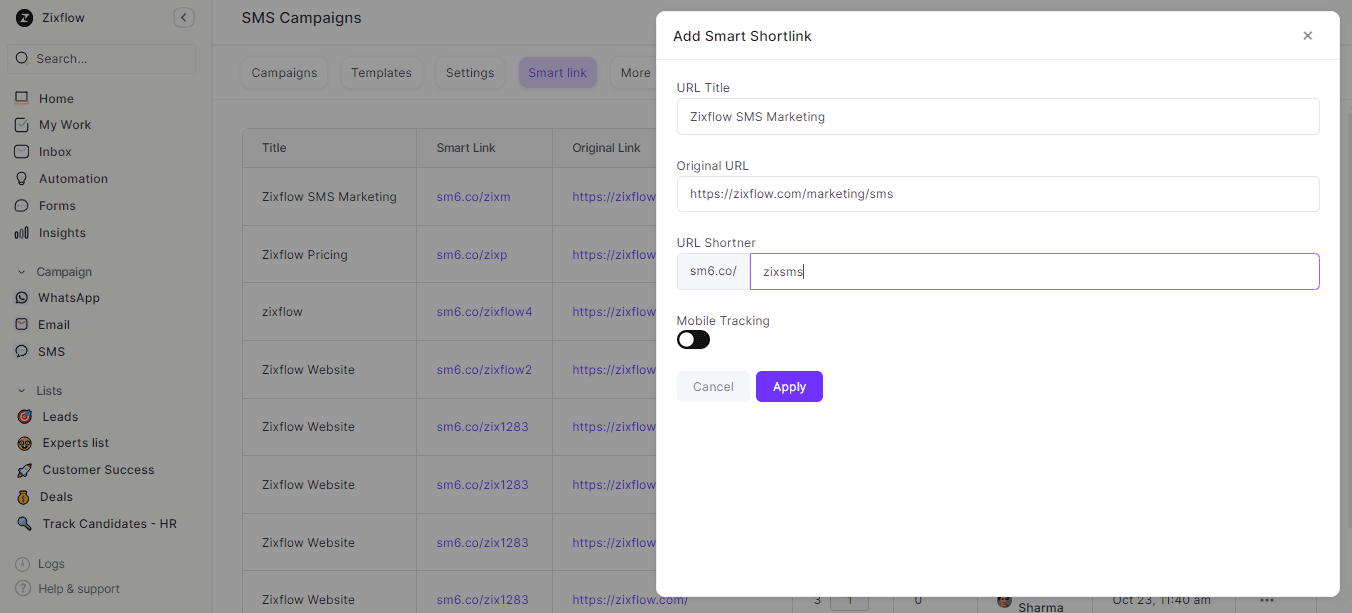1352x613 pixels.
Task: Switch to the Templates tab
Action: click(x=381, y=73)
